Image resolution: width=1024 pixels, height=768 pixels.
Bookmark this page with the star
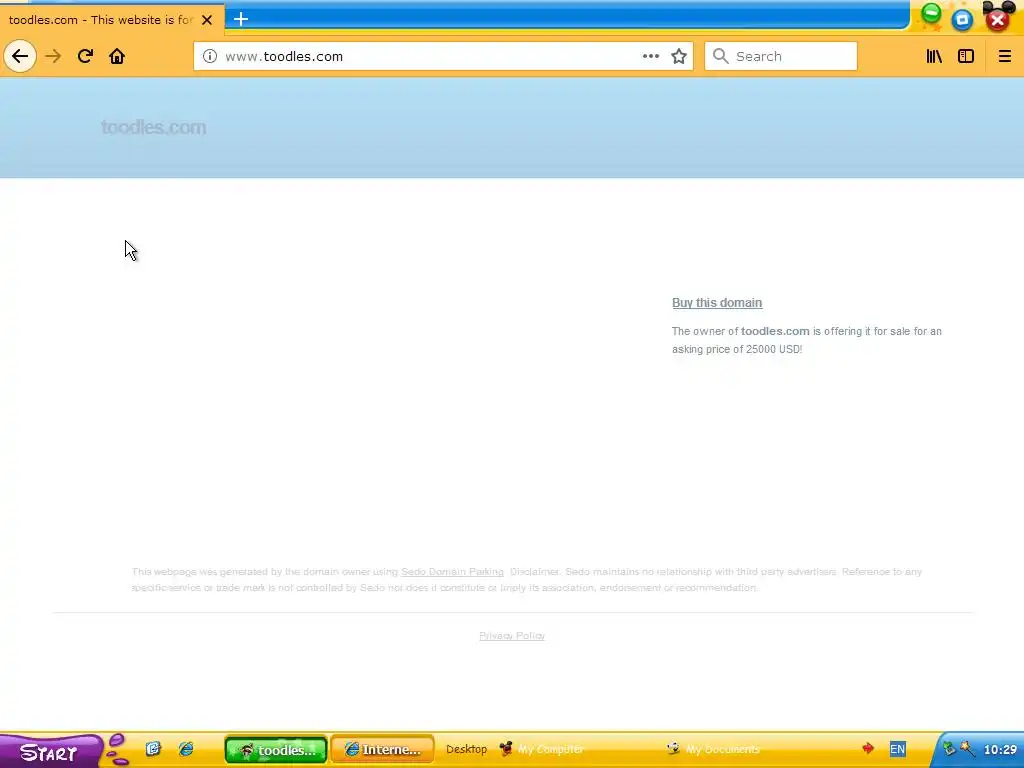tap(679, 56)
